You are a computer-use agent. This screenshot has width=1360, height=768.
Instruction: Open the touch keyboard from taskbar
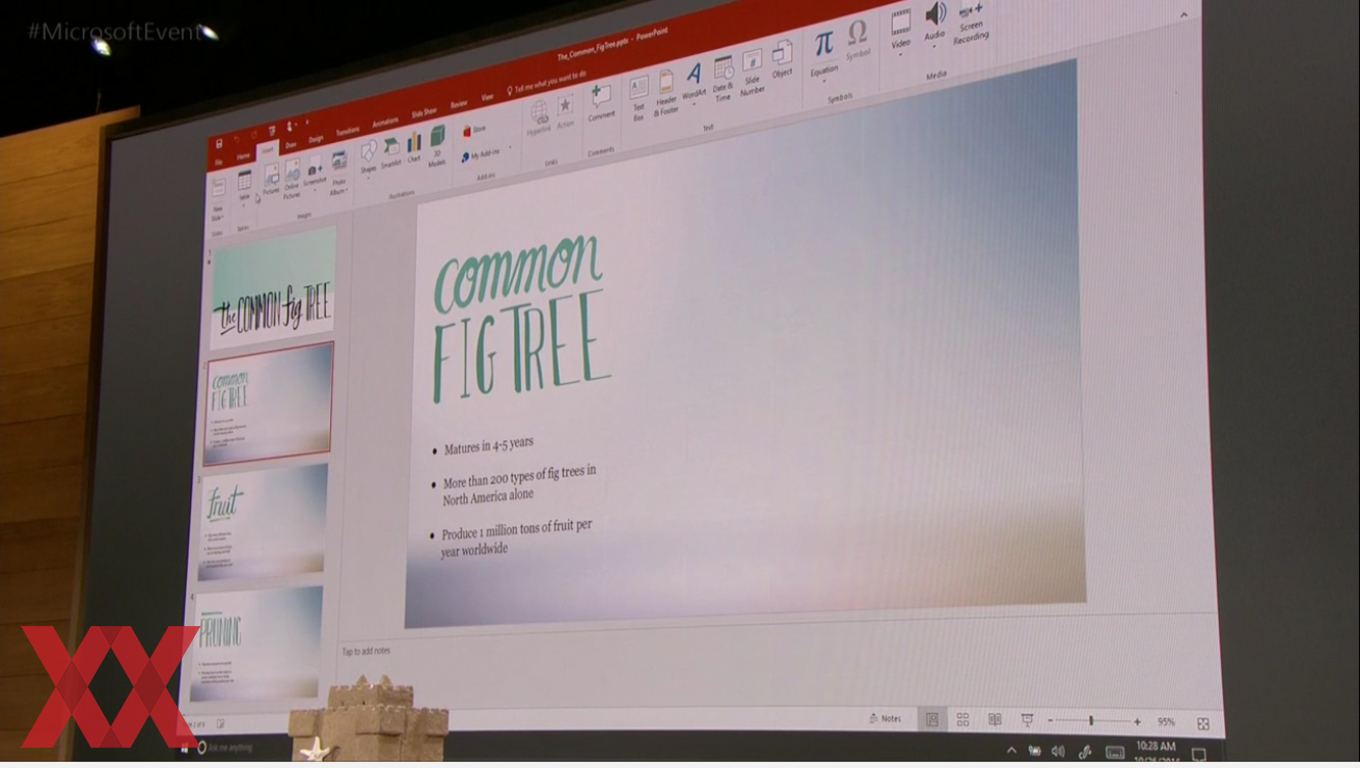coord(1115,753)
